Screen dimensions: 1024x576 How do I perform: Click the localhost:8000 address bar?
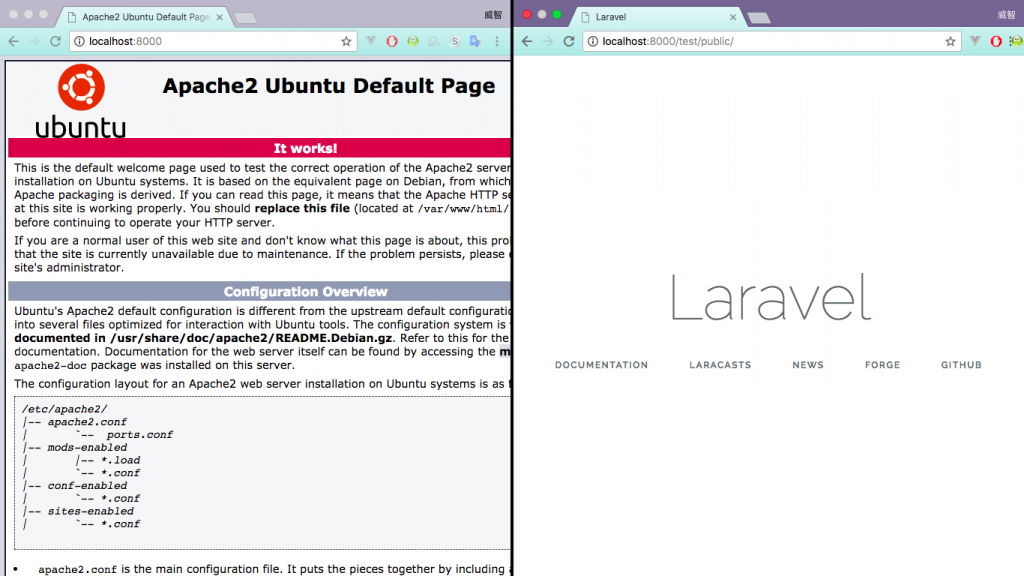pos(212,41)
